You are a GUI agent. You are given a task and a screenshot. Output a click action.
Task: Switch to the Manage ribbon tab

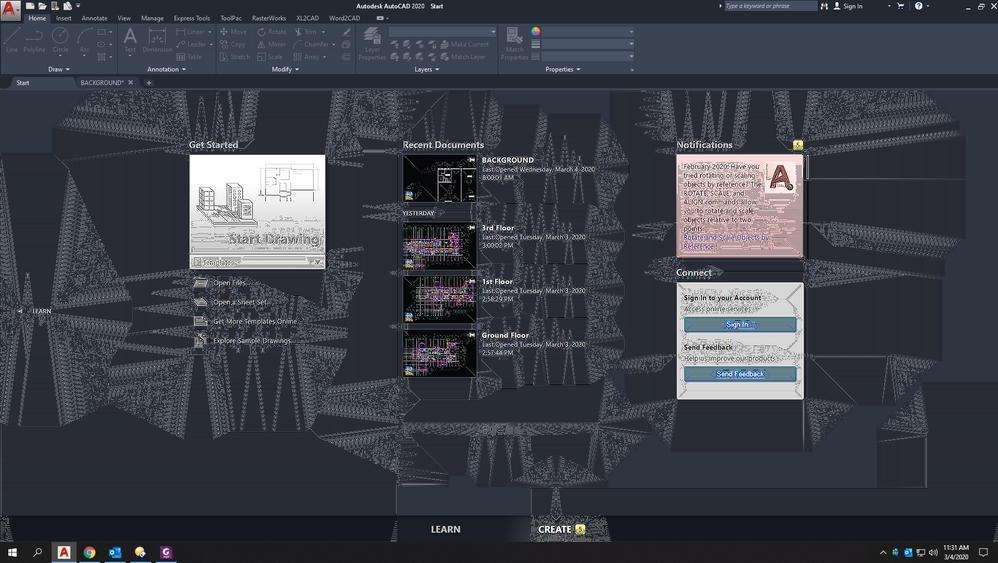152,18
